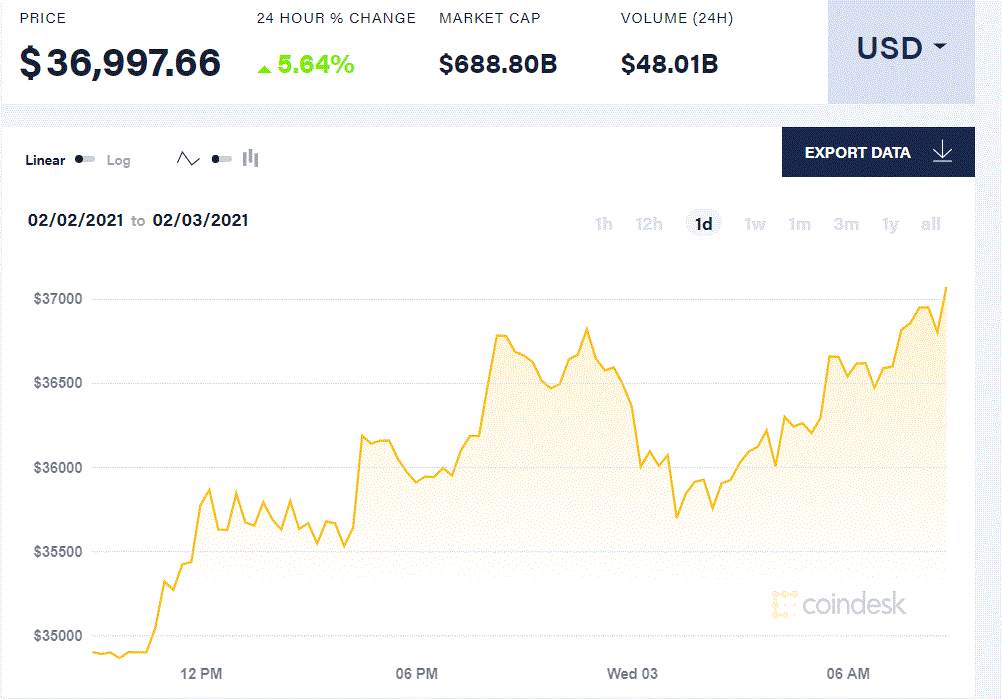The image size is (1002, 699).
Task: Open the USD currency dropdown
Action: pyautogui.click(x=901, y=51)
